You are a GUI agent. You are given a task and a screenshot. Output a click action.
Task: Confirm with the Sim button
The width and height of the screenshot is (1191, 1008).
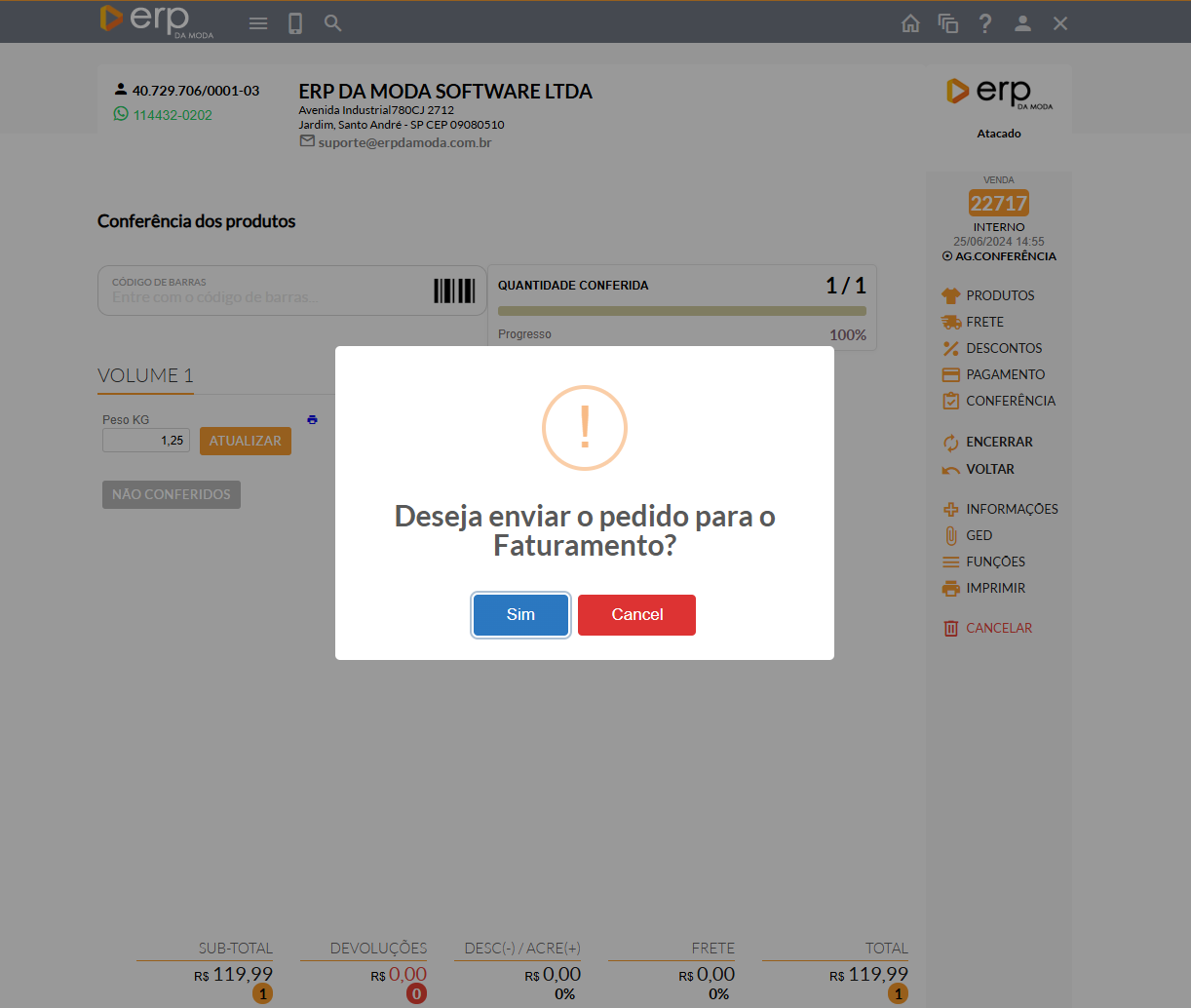coord(520,615)
